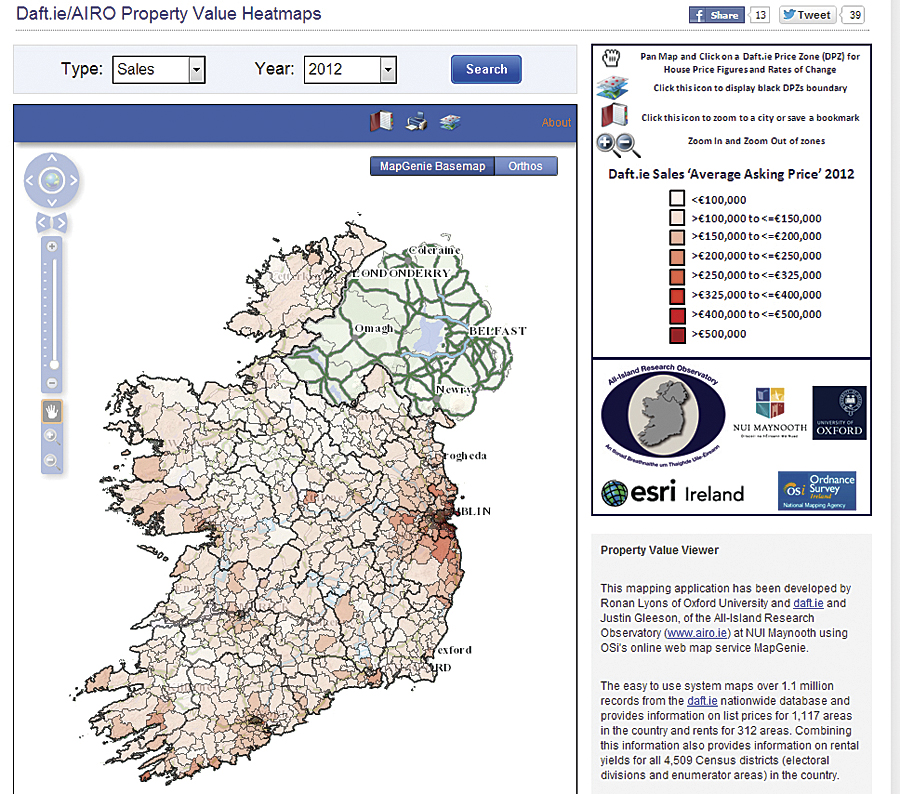Open the Type dropdown showing Sales
The height and width of the screenshot is (794, 900).
point(158,69)
